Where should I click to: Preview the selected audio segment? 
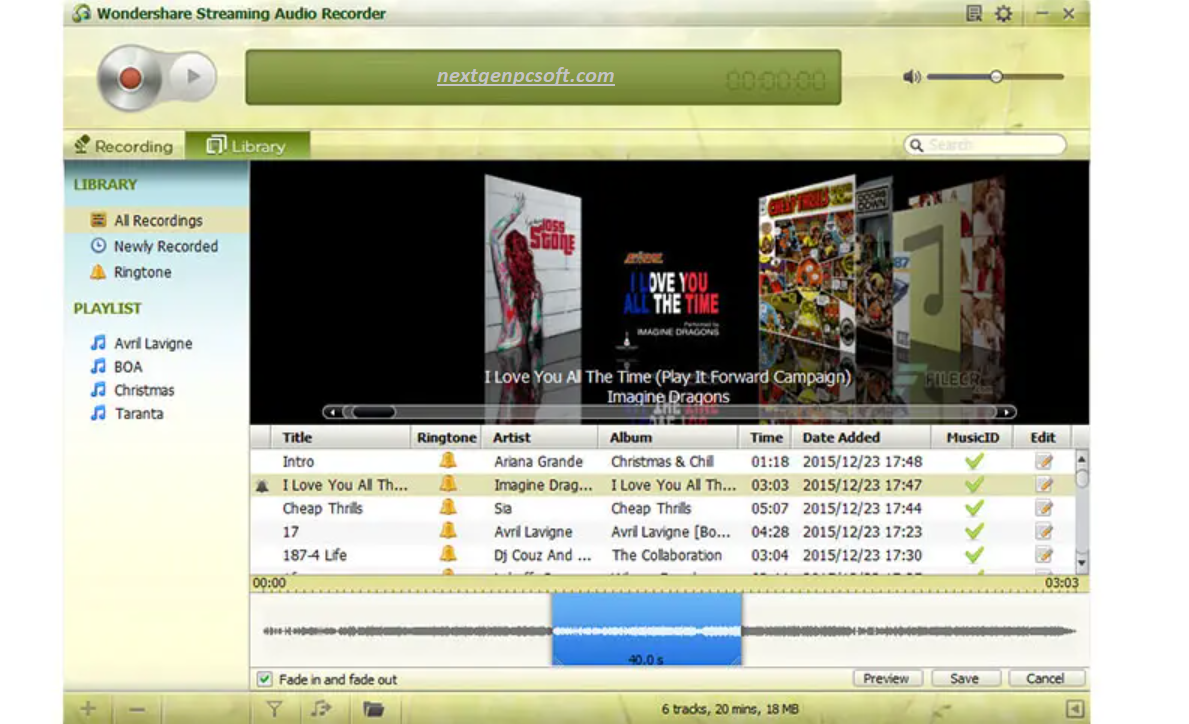(x=886, y=678)
